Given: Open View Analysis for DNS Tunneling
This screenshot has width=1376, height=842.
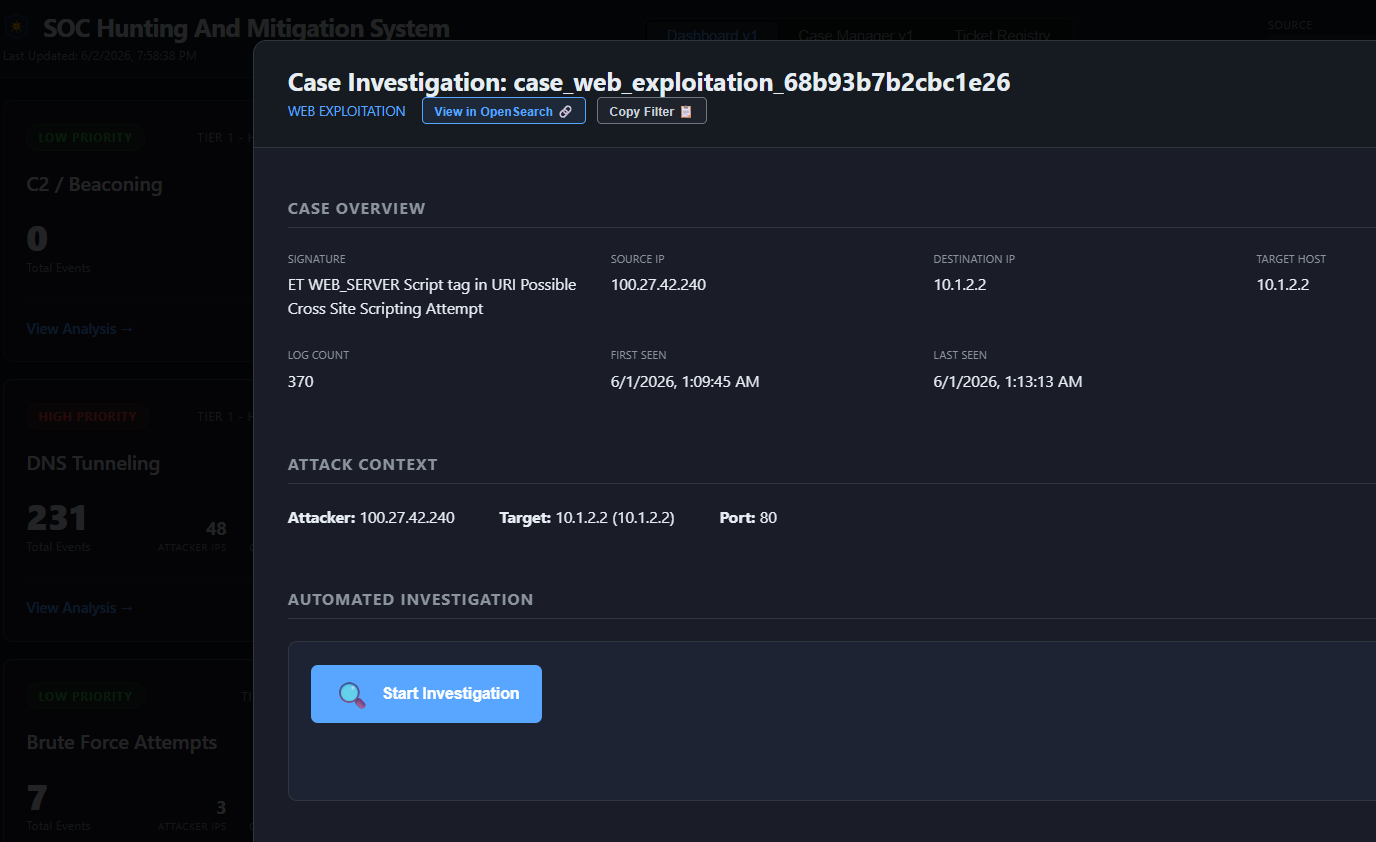Looking at the screenshot, I should 80,608.
